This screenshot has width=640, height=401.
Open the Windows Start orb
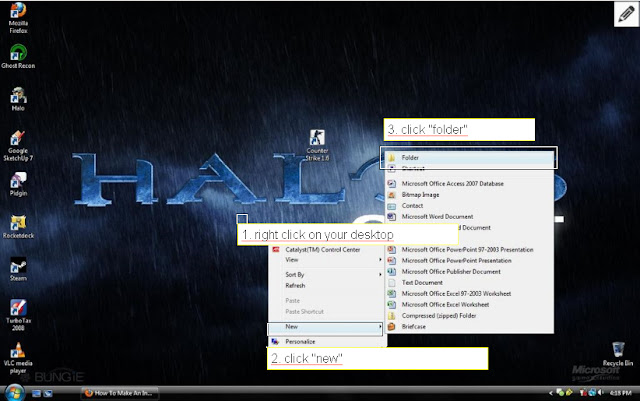[15, 393]
